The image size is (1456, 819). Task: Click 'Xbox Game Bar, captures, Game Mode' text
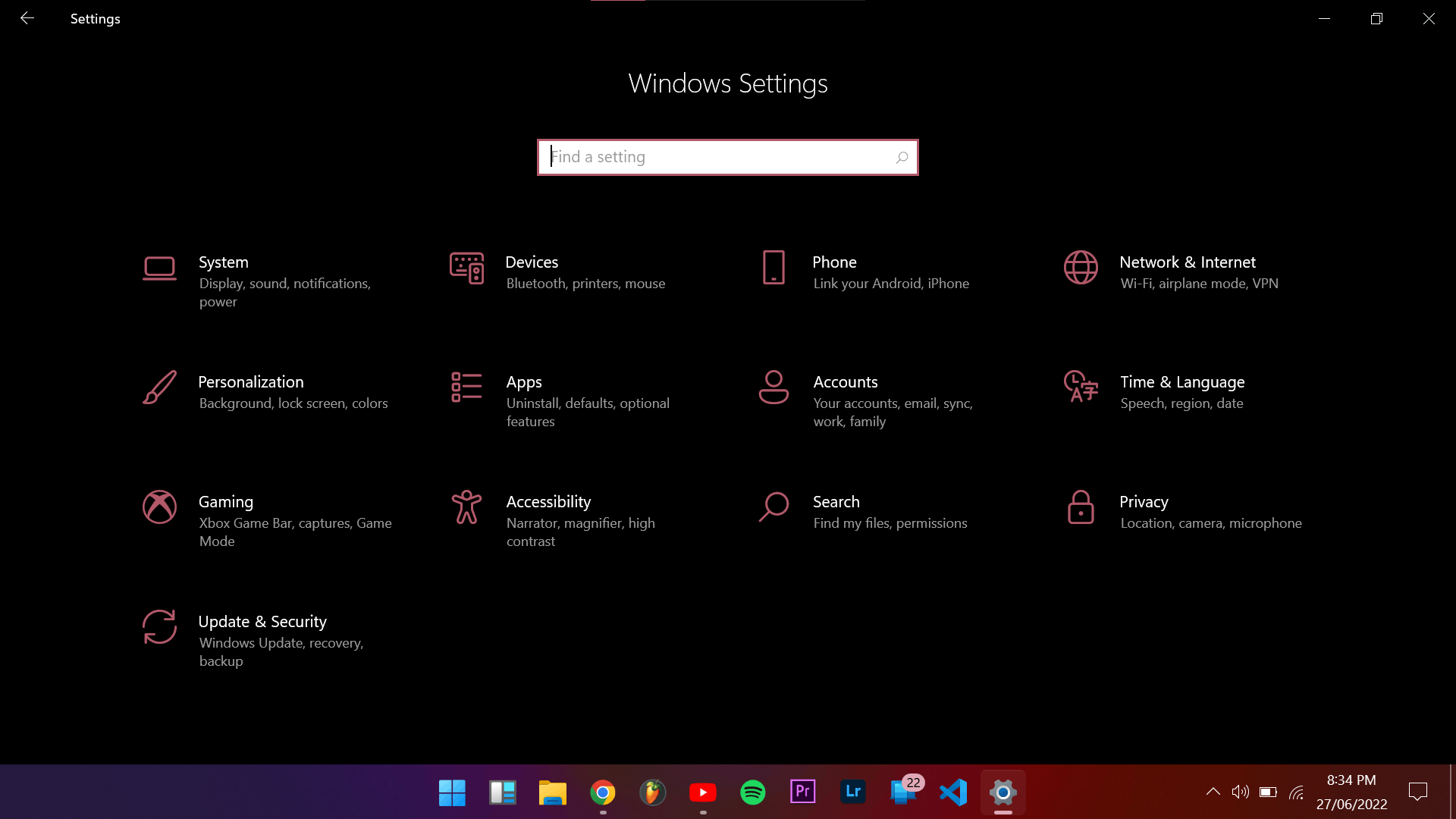pos(295,532)
